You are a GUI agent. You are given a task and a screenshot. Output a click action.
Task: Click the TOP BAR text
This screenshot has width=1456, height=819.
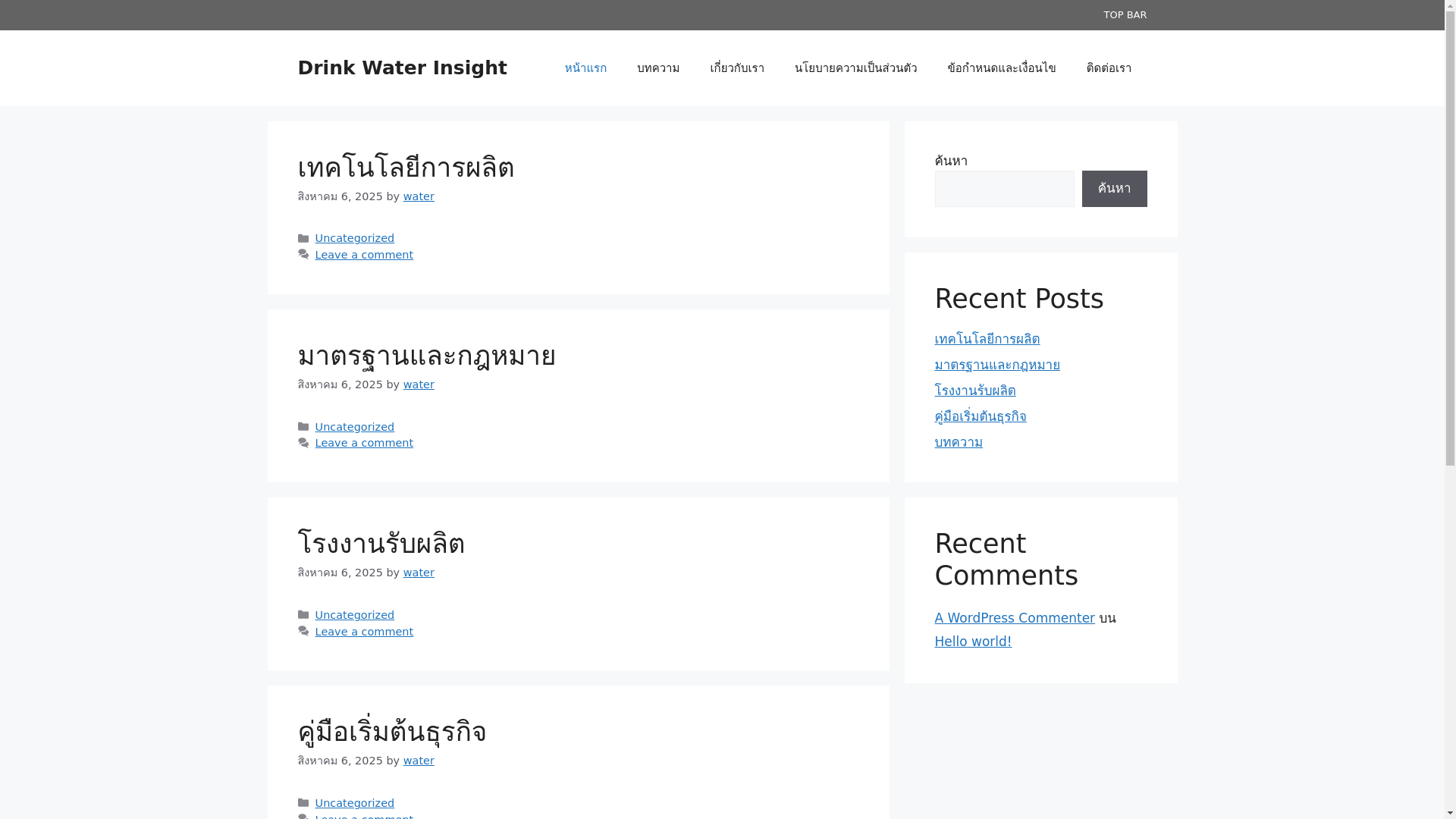1125,15
